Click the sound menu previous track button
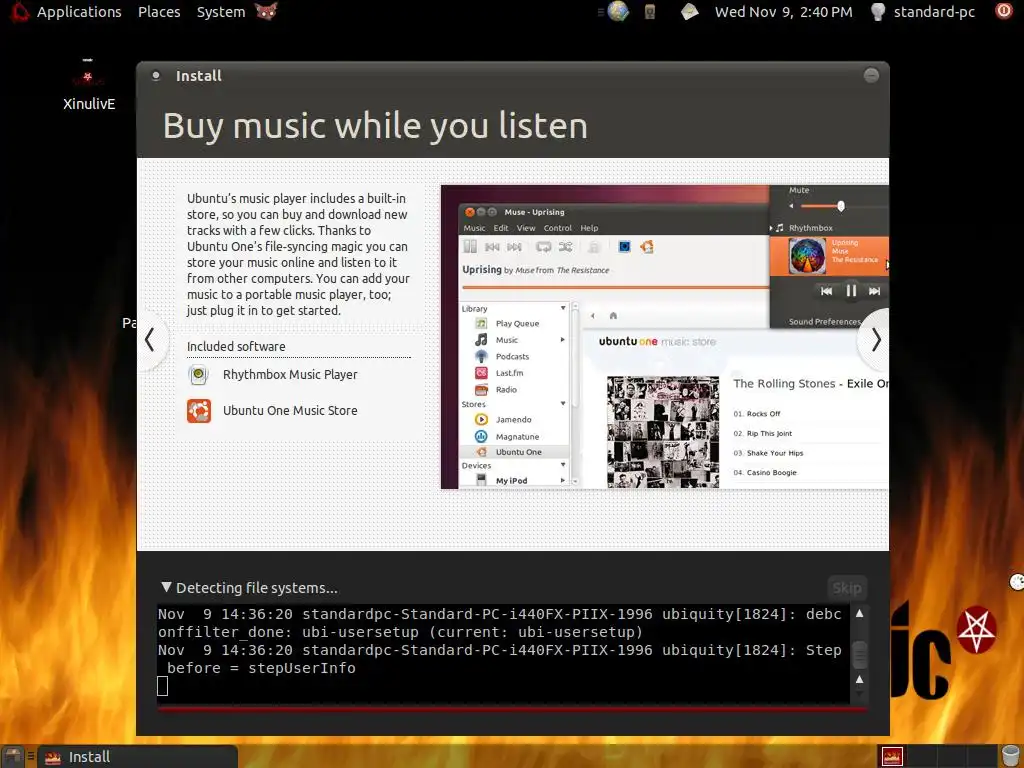The image size is (1024, 768). pyautogui.click(x=826, y=291)
